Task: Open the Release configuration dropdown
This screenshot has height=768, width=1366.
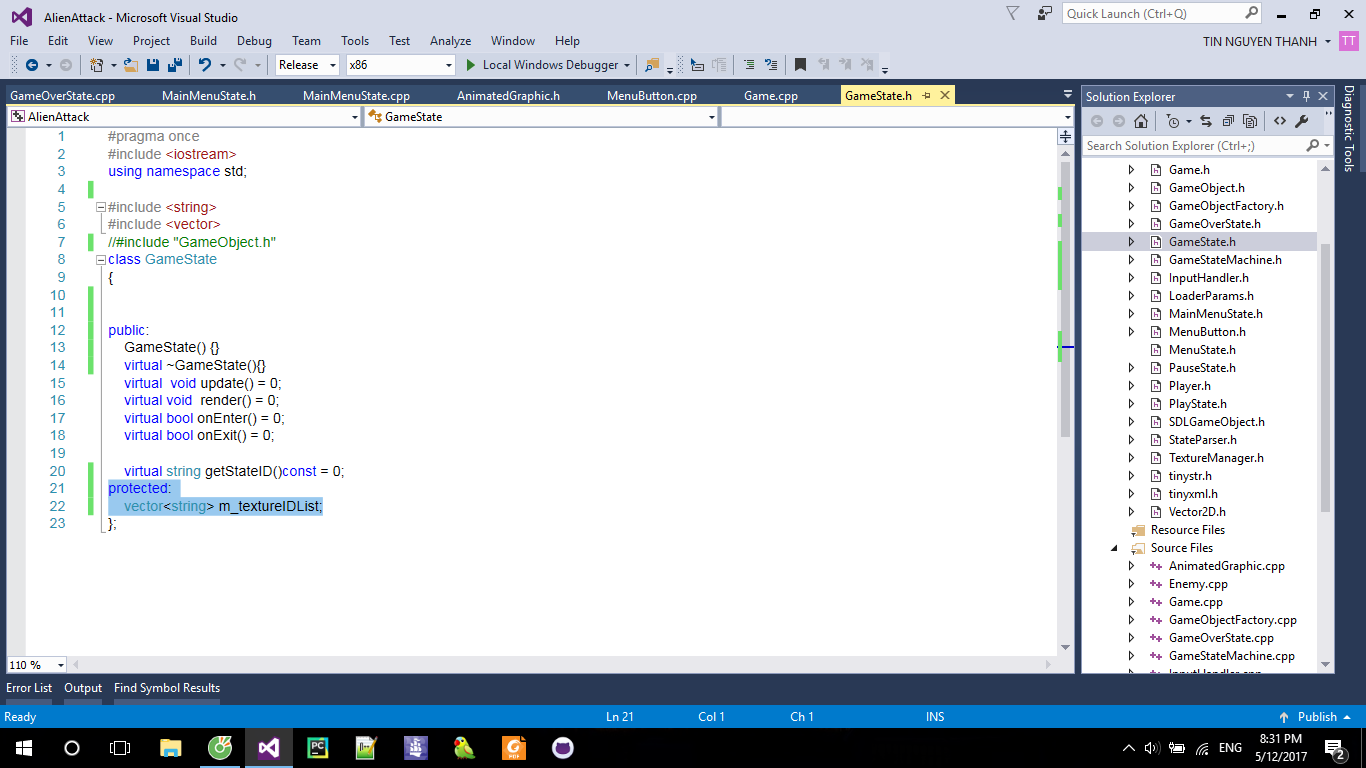Action: [307, 65]
